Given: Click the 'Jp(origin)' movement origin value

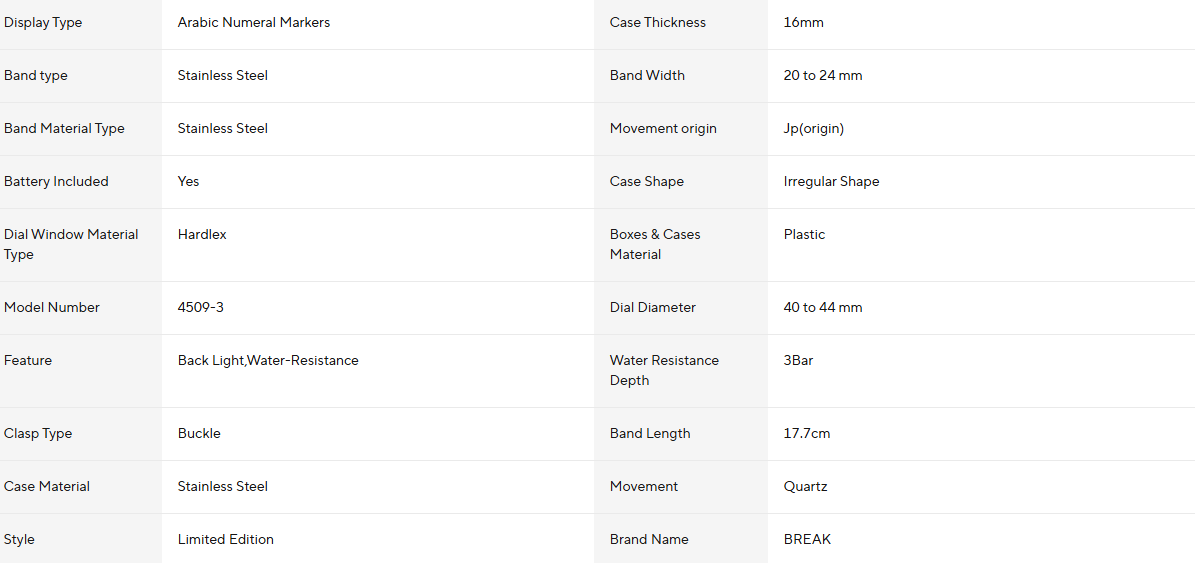Looking at the screenshot, I should pyautogui.click(x=814, y=128).
